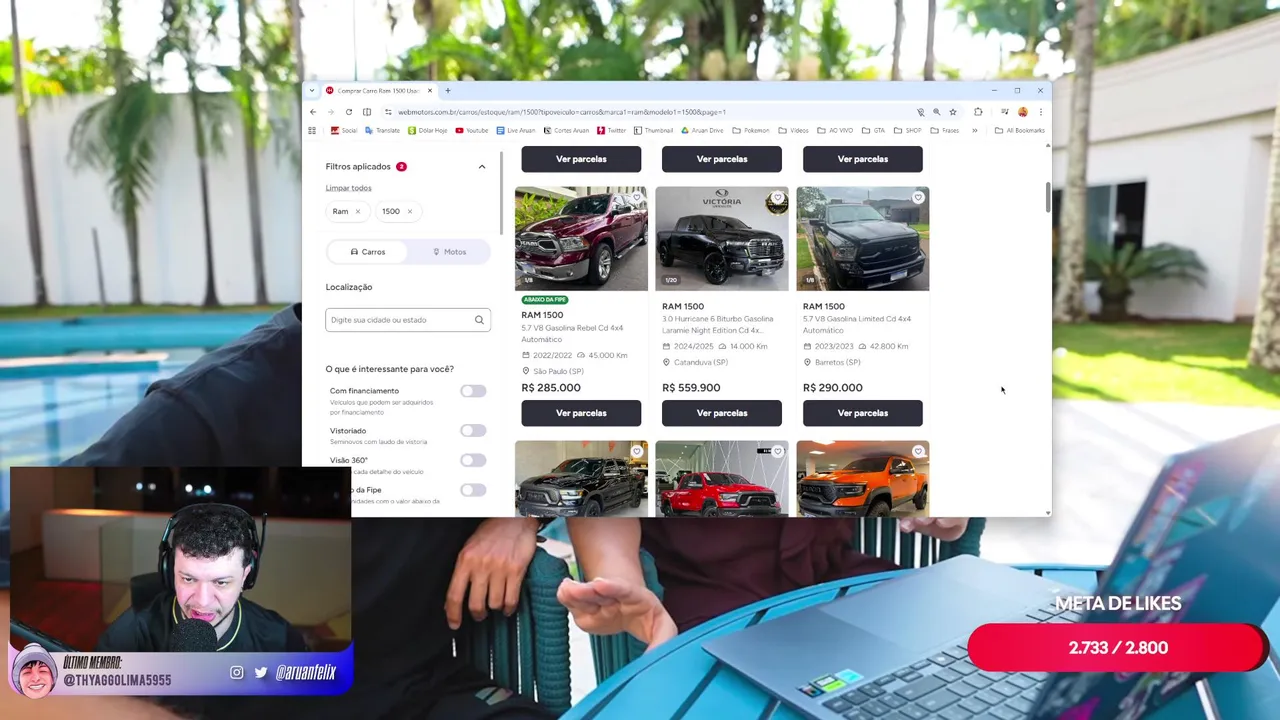This screenshot has width=1280, height=720.
Task: Close the Comprar Carro Ram 1500 tab
Action: click(430, 91)
